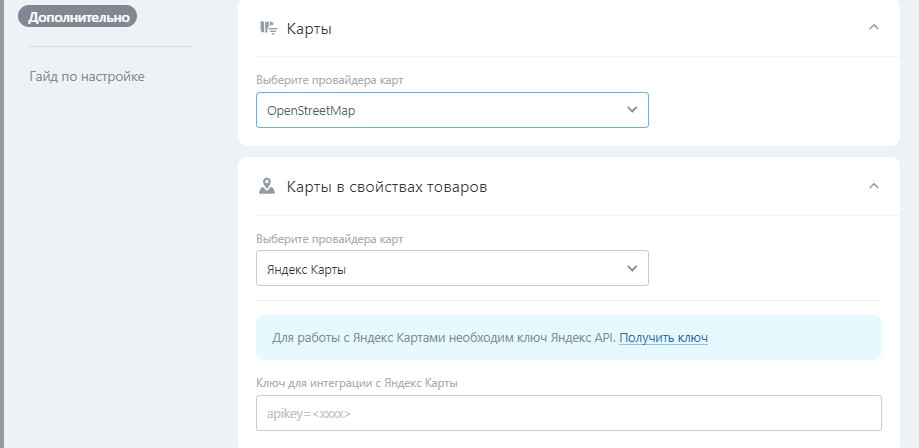Click the Карты section header icon
The height and width of the screenshot is (448, 919).
point(267,28)
